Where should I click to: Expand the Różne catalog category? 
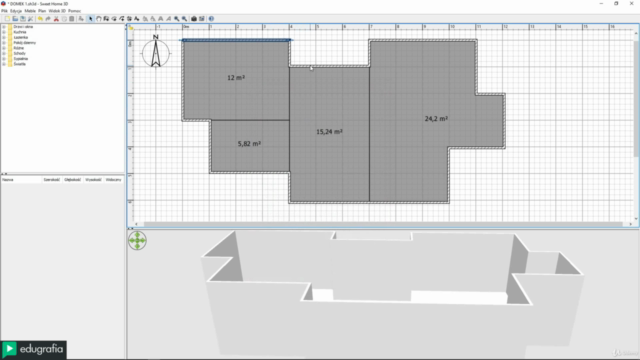(4, 48)
